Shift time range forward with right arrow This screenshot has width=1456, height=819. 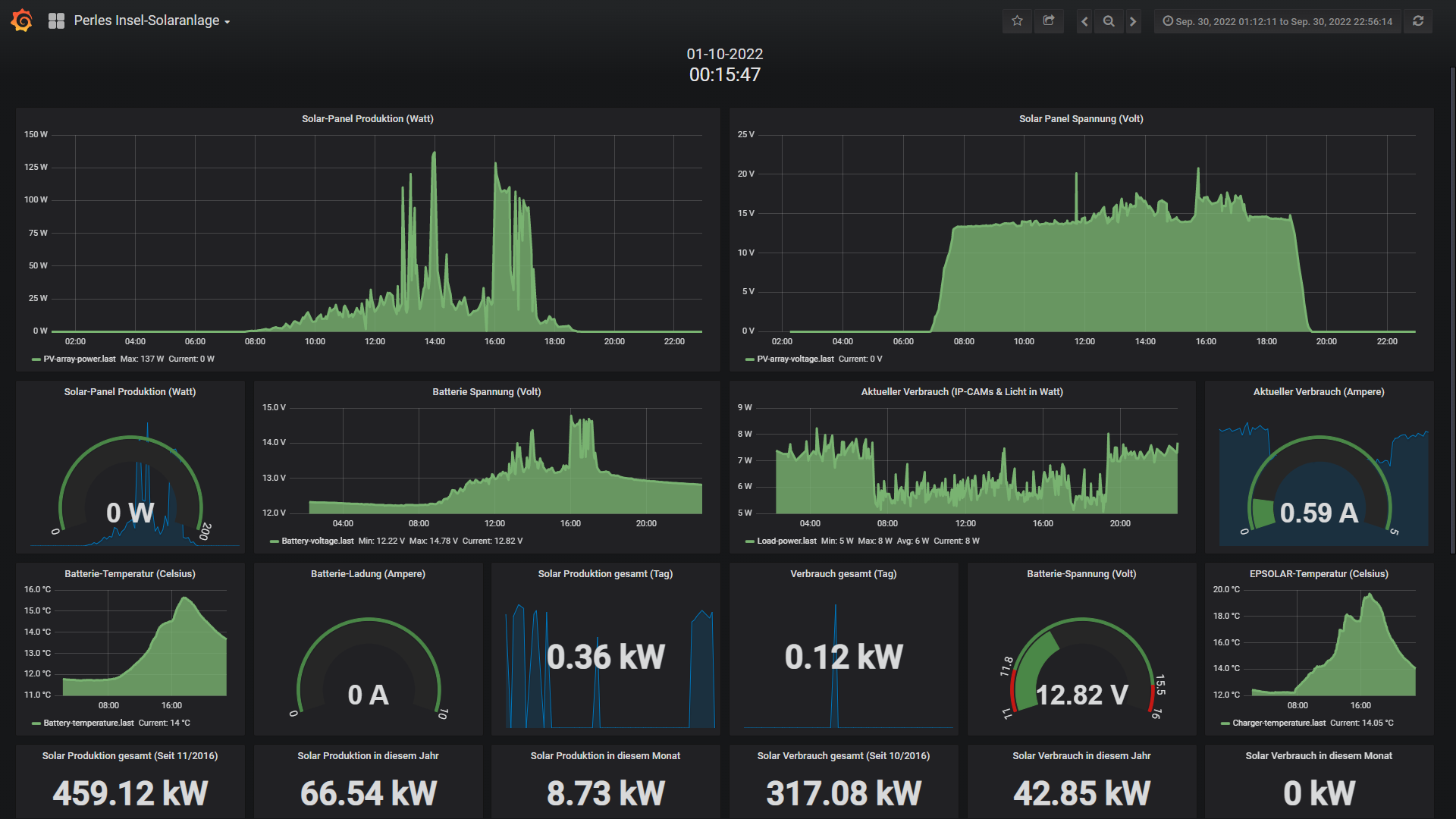coord(1133,21)
